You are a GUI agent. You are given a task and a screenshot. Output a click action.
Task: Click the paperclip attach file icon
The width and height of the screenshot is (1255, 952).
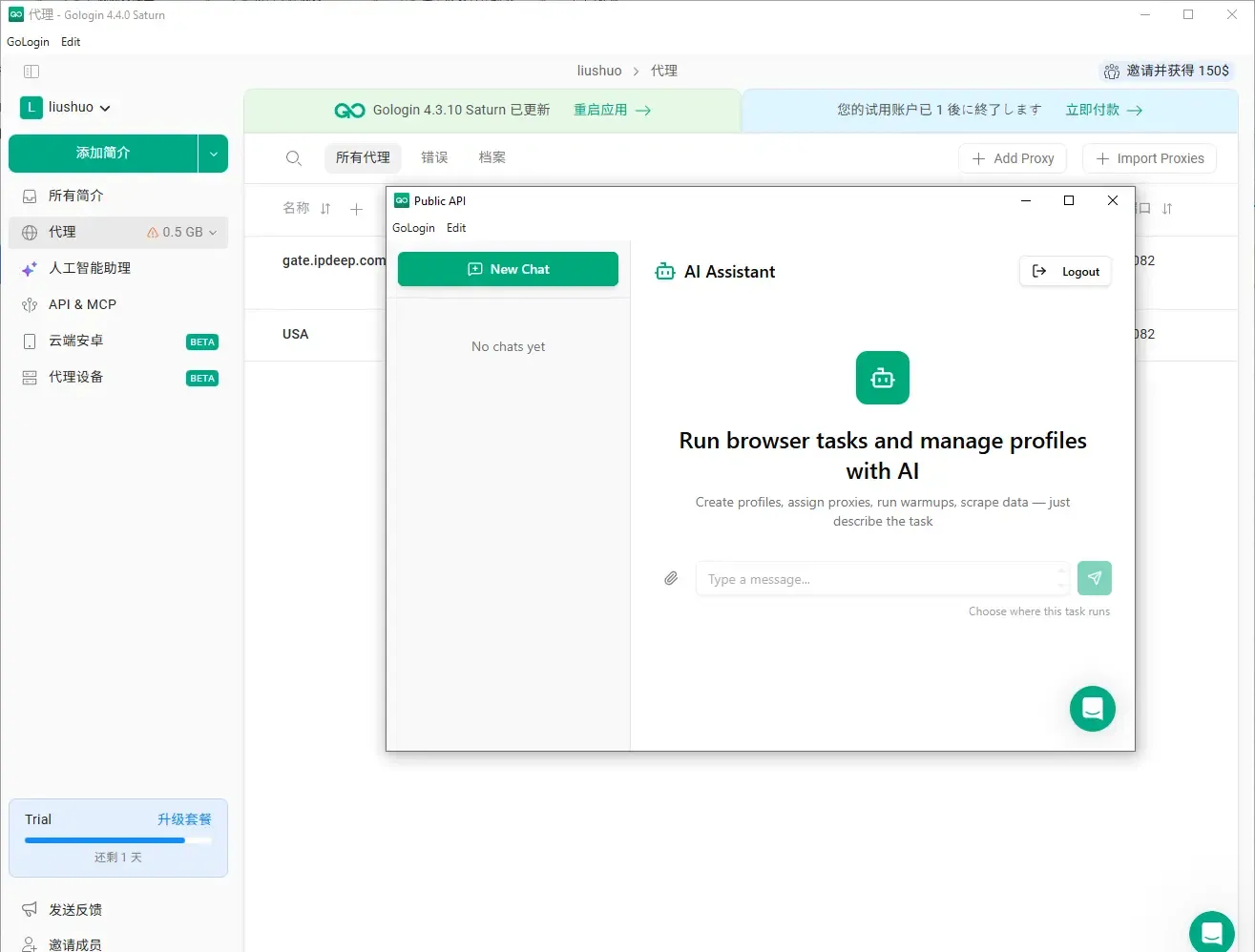pos(671,579)
